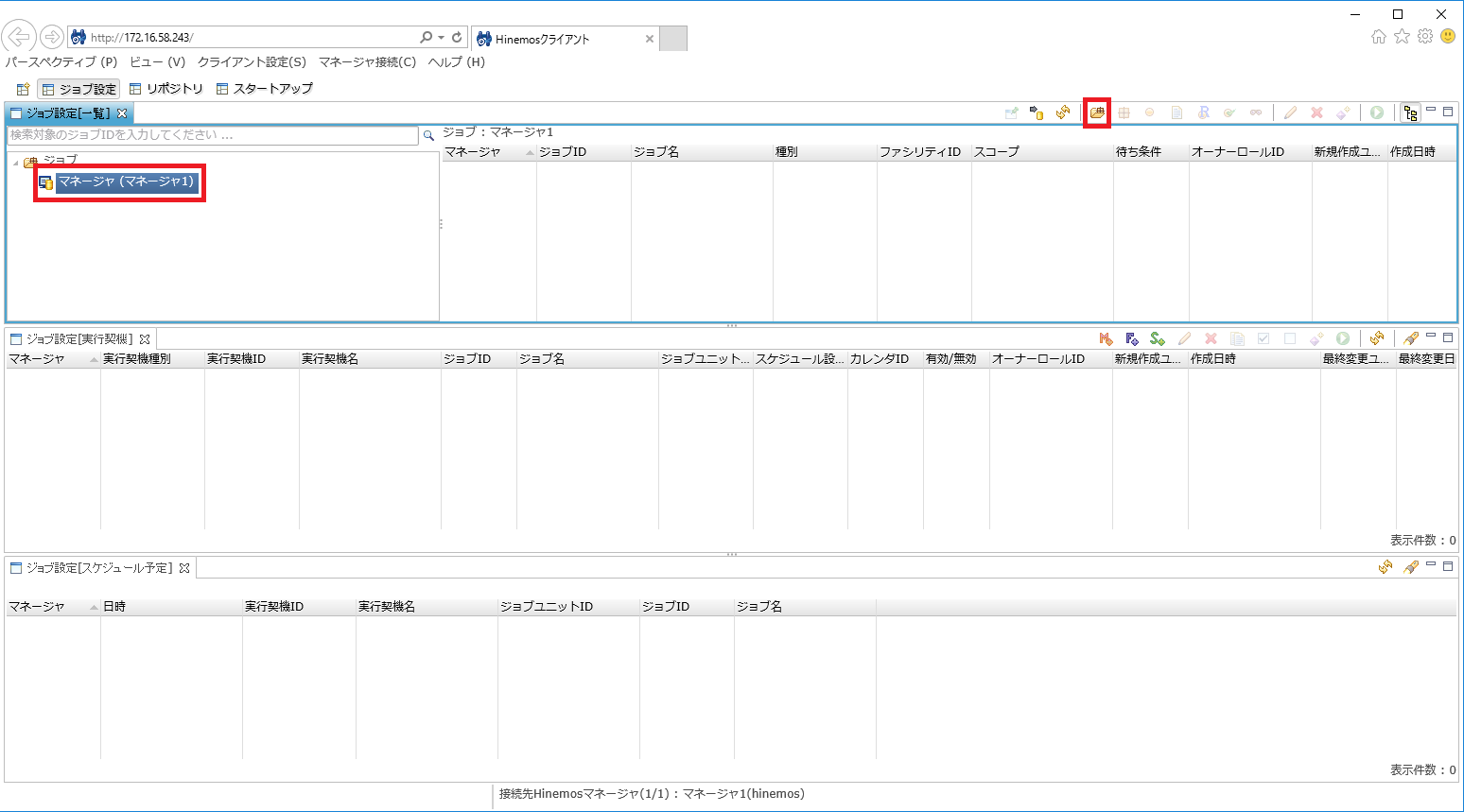Image resolution: width=1464 pixels, height=812 pixels.
Task: Open the address bar search dropdown arrow
Action: point(441,38)
